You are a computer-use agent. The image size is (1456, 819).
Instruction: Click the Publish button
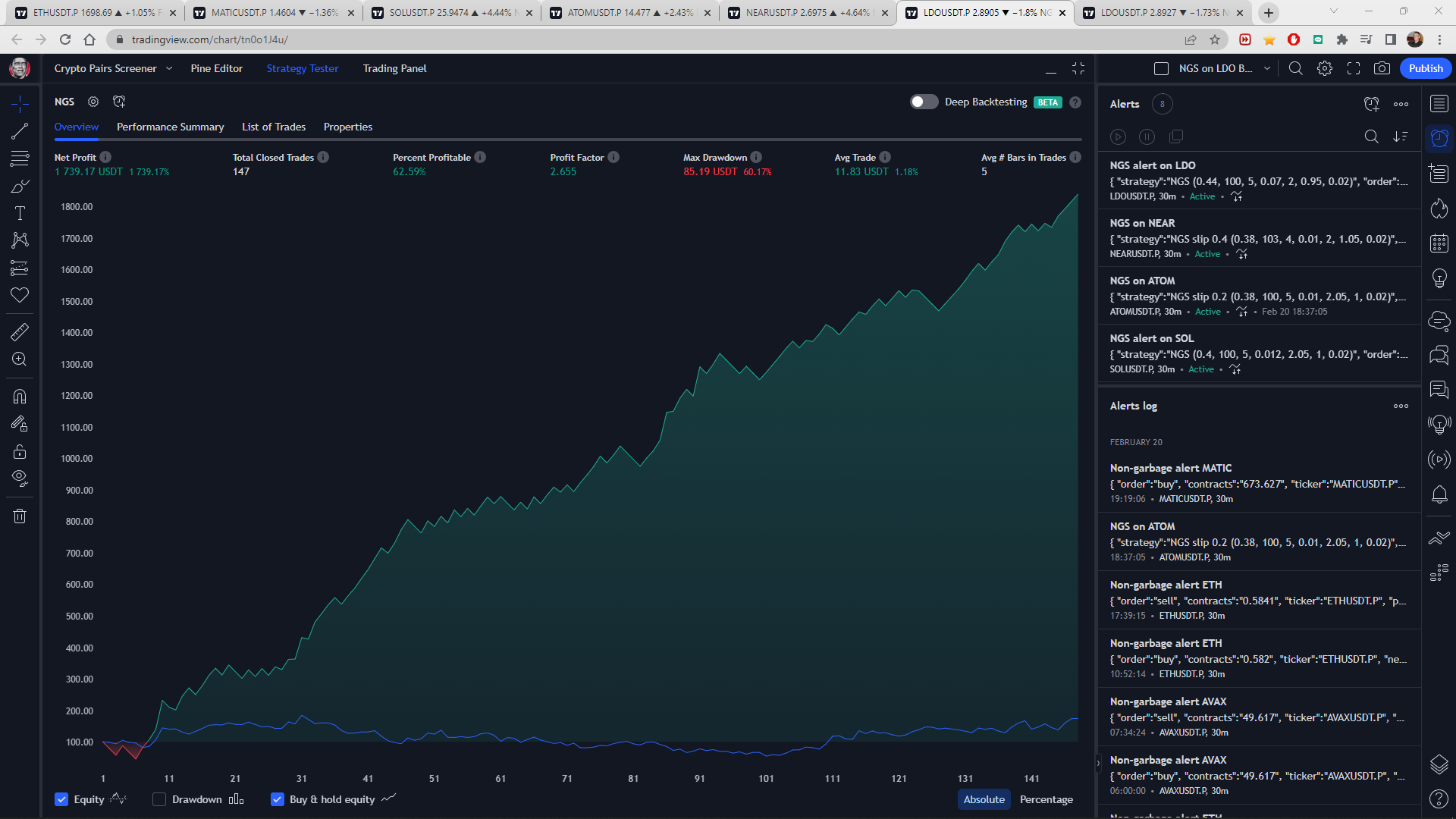pos(1425,68)
